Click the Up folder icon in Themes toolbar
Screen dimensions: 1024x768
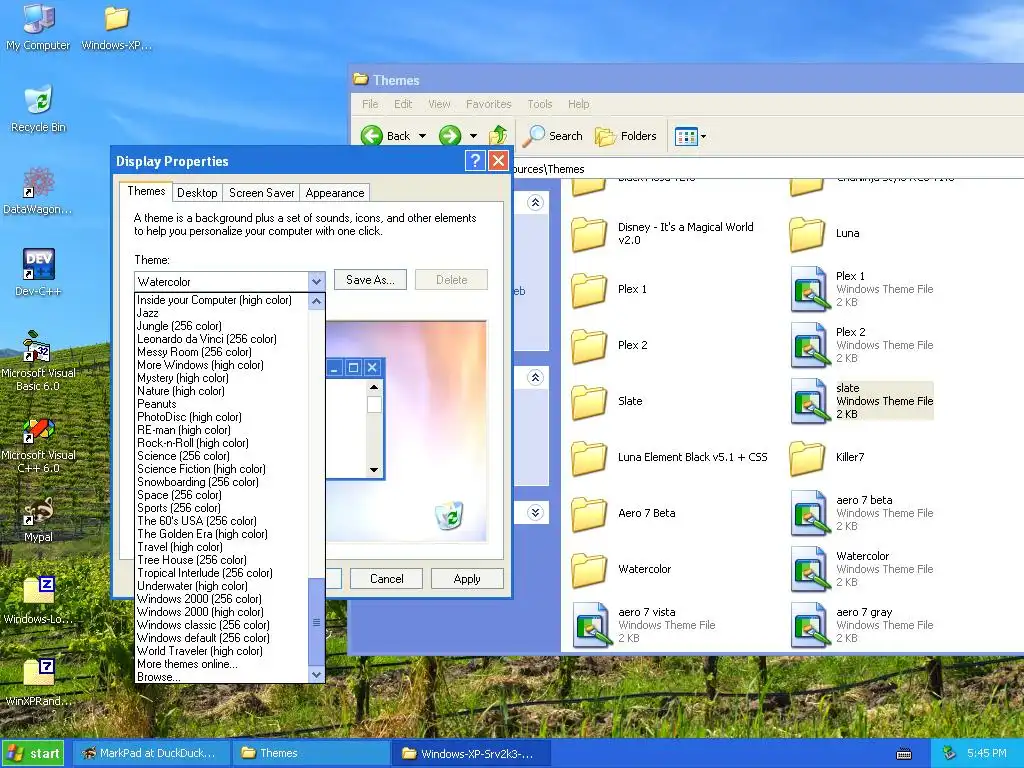(x=498, y=136)
